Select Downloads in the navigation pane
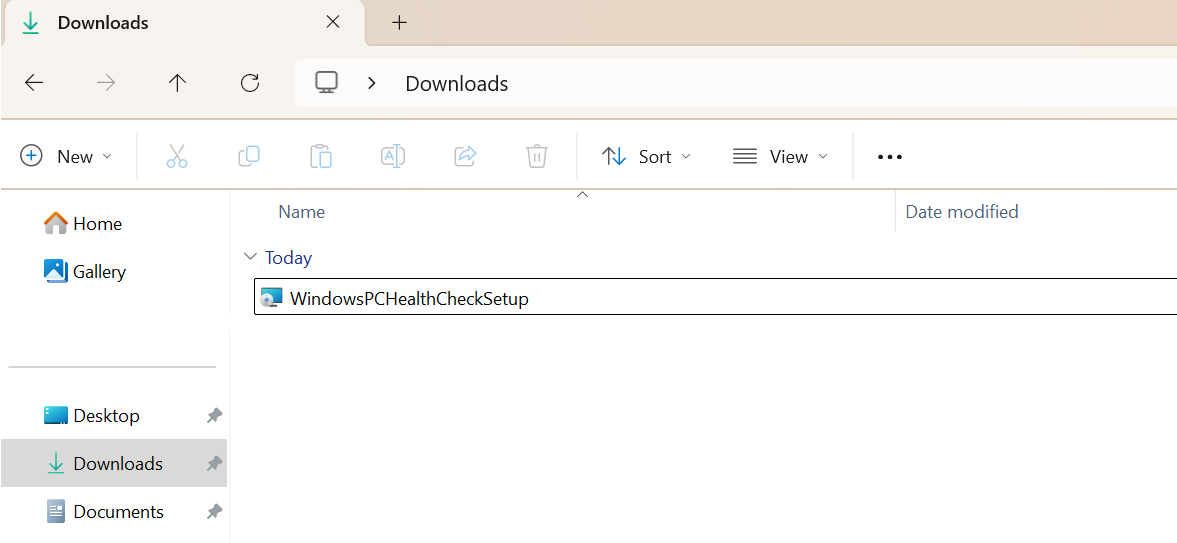This screenshot has height=543, width=1177. [x=113, y=463]
